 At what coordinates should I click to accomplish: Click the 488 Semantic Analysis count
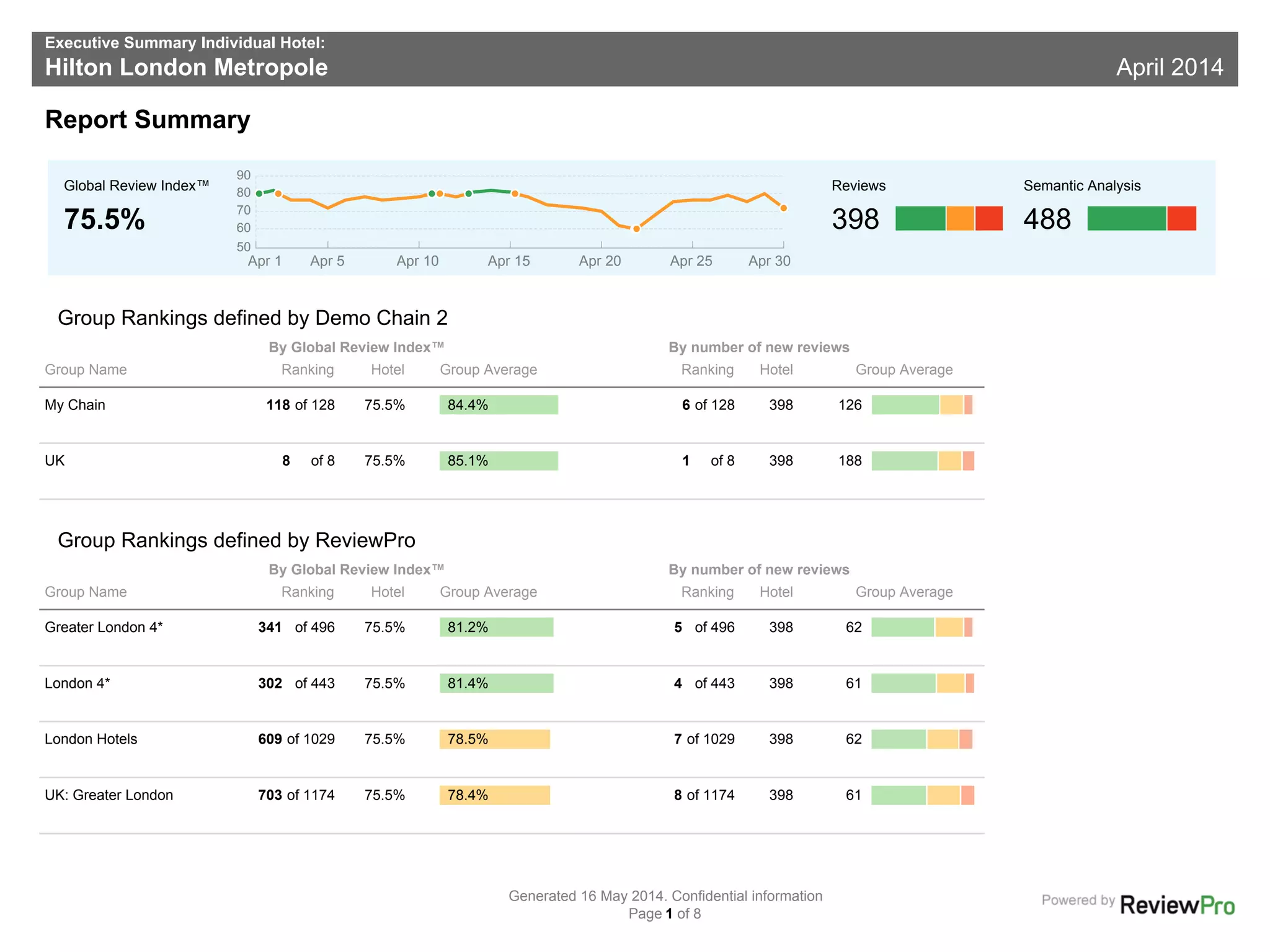[x=1047, y=219]
